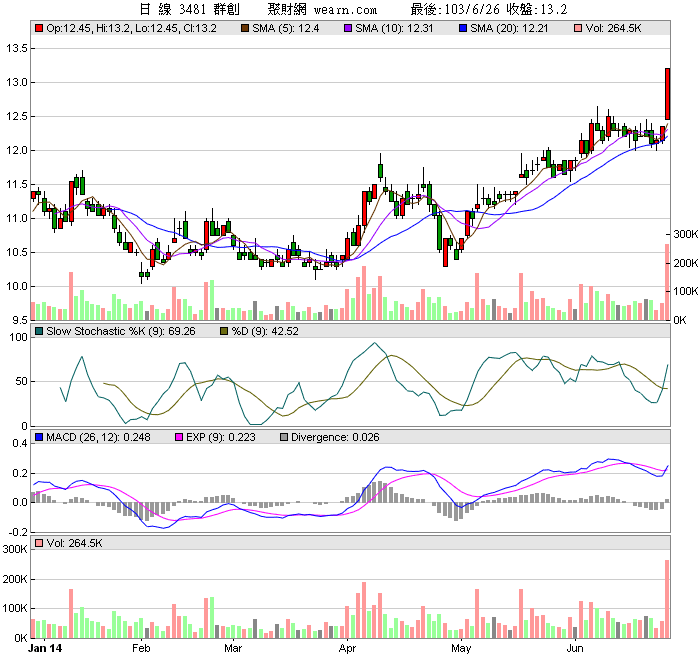Click the 9.5 price axis label
The image size is (700, 659).
point(19,320)
